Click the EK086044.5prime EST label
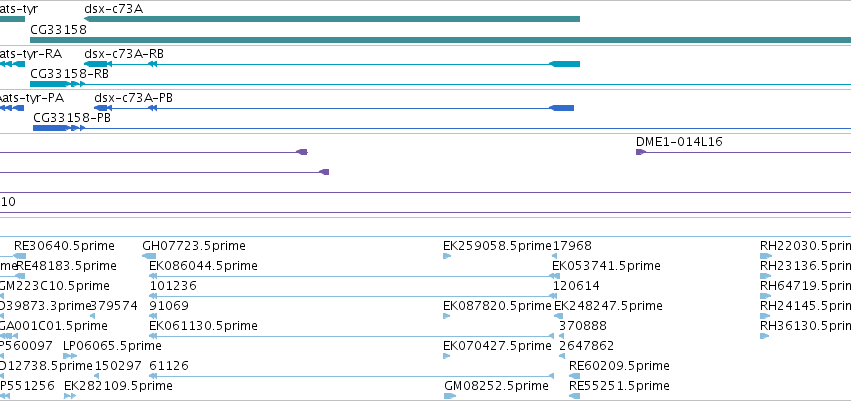 [x=203, y=266]
